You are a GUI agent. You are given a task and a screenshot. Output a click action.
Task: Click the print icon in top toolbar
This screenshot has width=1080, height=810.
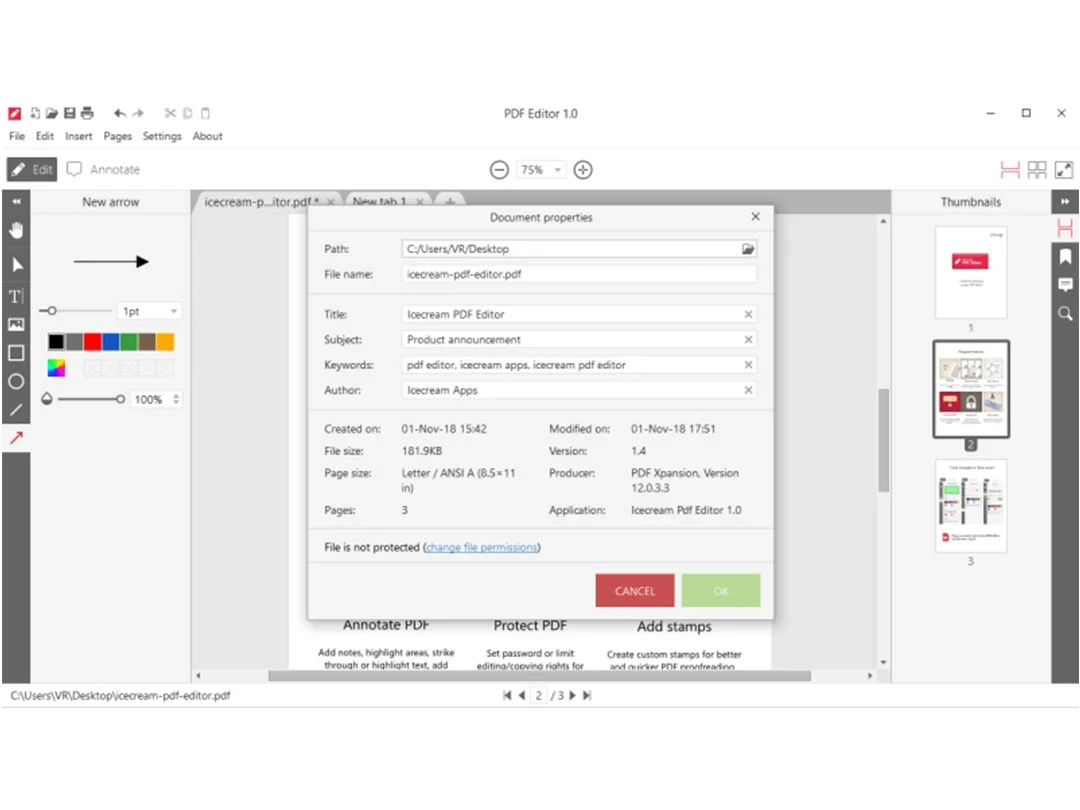click(x=87, y=113)
